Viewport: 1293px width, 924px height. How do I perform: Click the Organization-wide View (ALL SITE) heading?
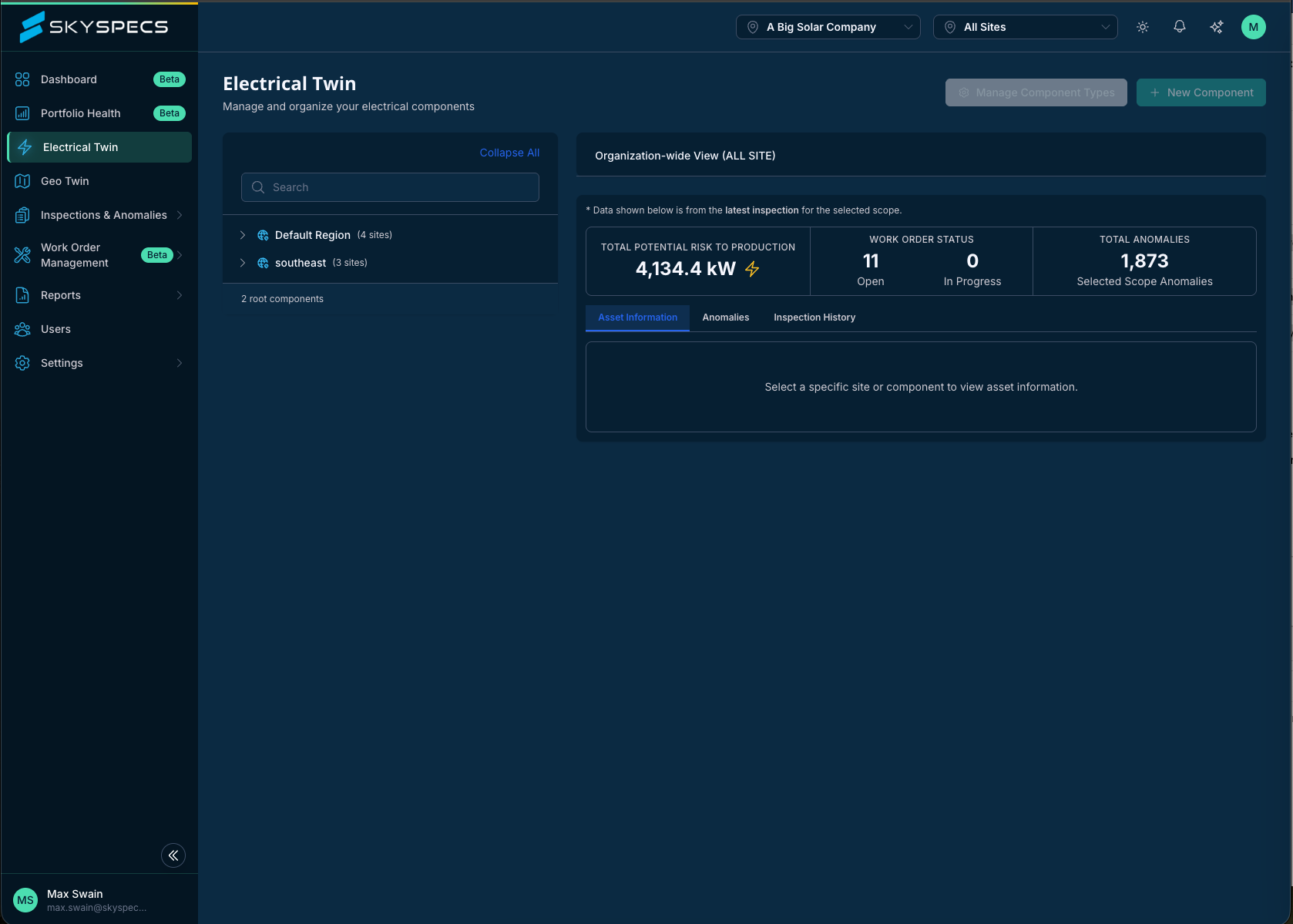pyautogui.click(x=685, y=156)
